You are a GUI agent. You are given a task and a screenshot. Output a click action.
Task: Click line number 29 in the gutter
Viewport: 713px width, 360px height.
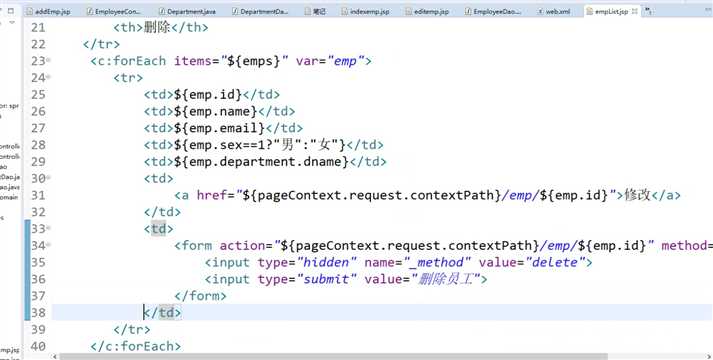(x=38, y=161)
